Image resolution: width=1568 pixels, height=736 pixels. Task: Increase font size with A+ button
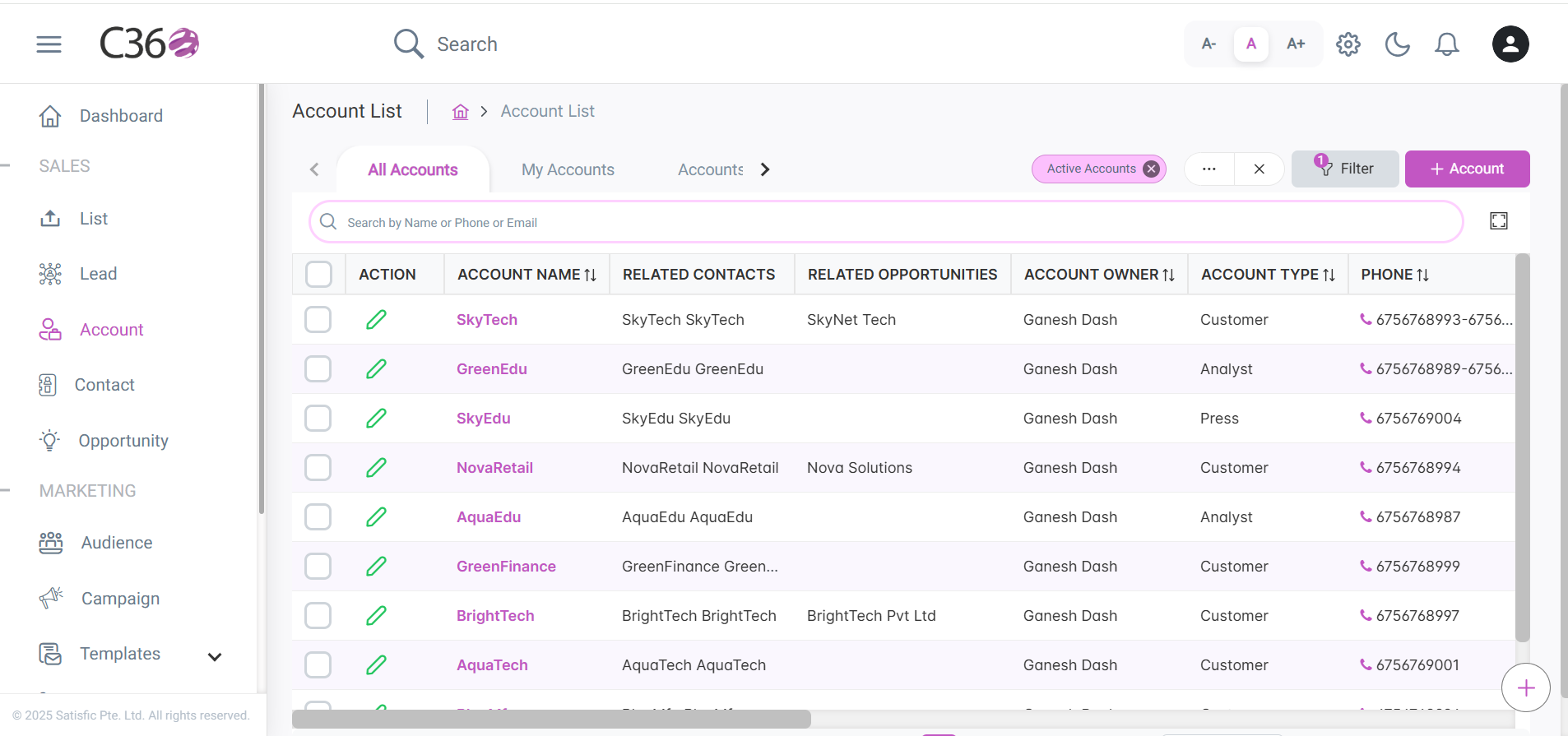[1296, 44]
